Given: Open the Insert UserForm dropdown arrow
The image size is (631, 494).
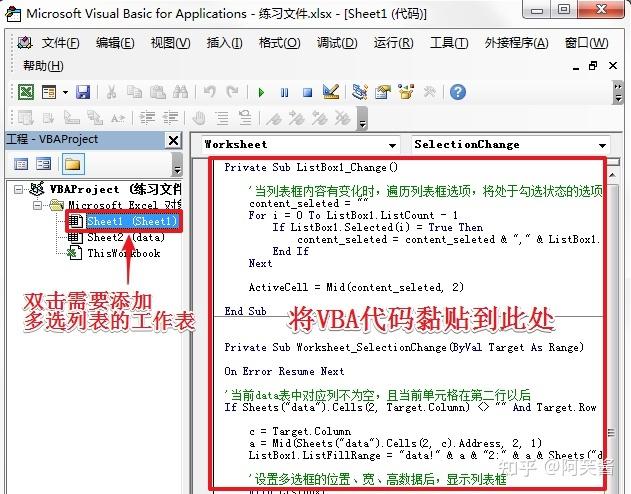Looking at the screenshot, I should [x=65, y=93].
